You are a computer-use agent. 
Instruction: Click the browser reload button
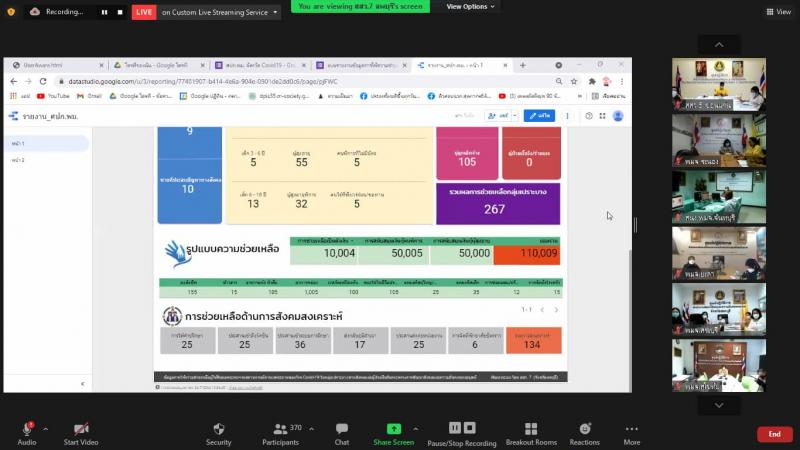(43, 81)
